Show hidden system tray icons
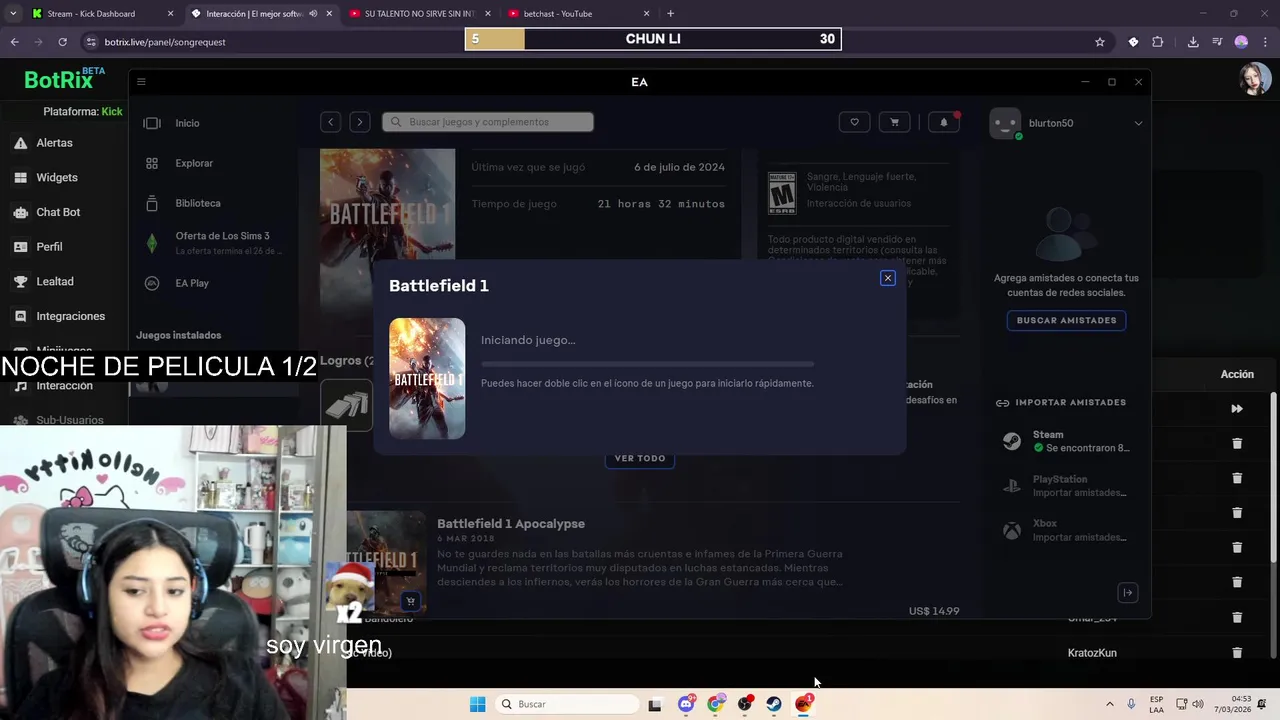Screen dimensions: 1280x720 pos(1109,704)
